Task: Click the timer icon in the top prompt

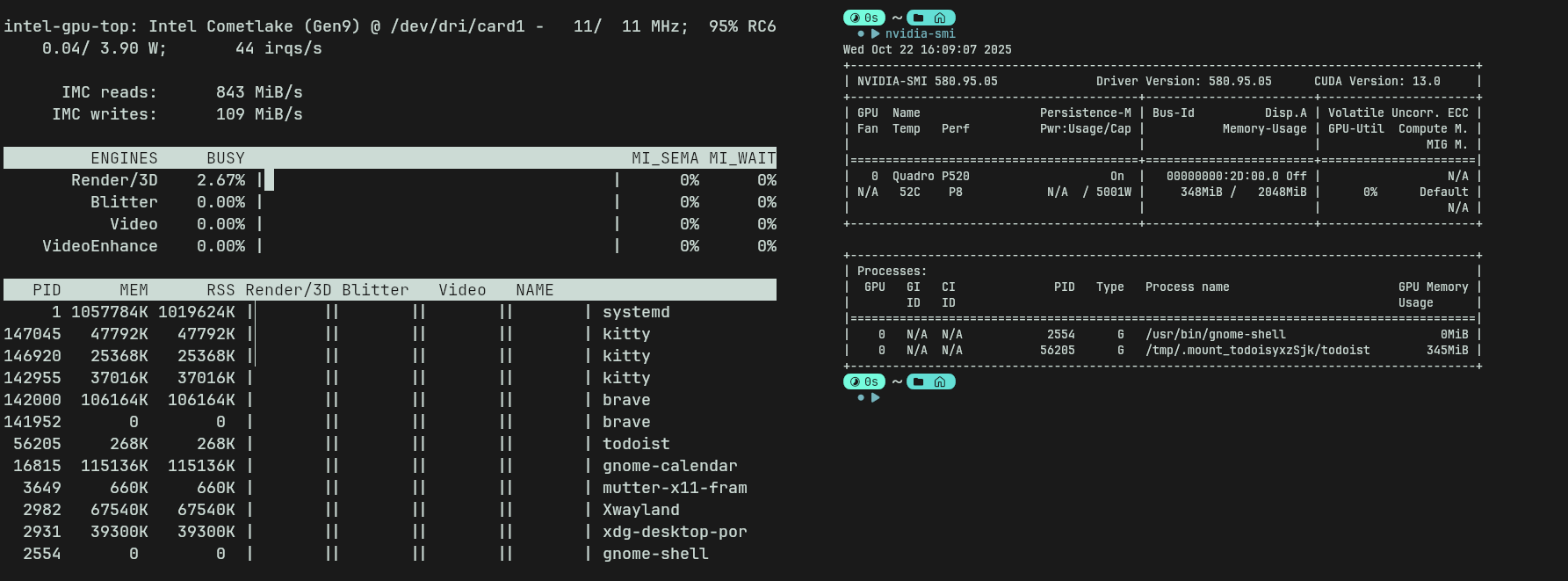Action: tap(855, 18)
